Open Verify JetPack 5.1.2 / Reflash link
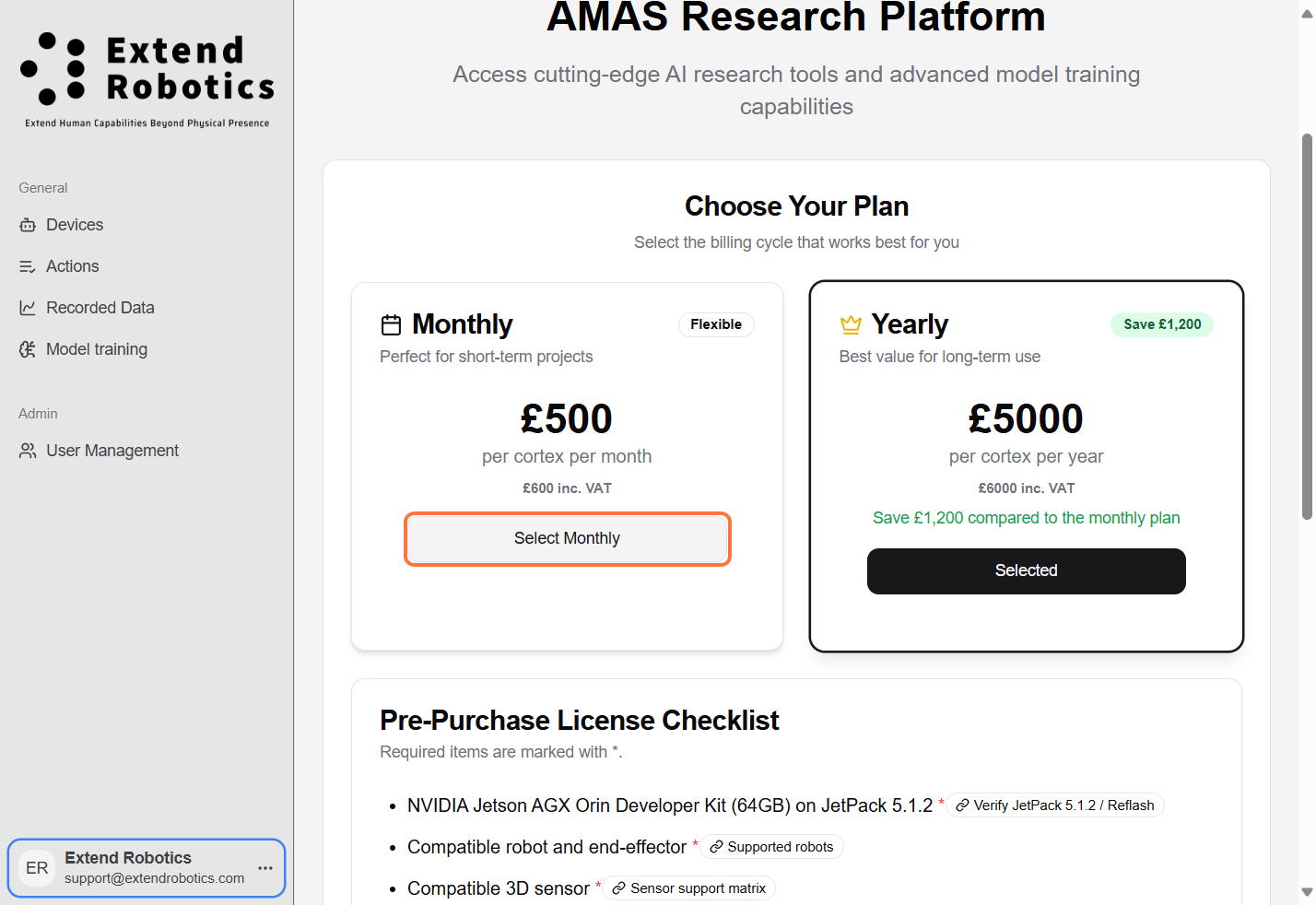Viewport: 1316px width, 905px height. point(1055,805)
